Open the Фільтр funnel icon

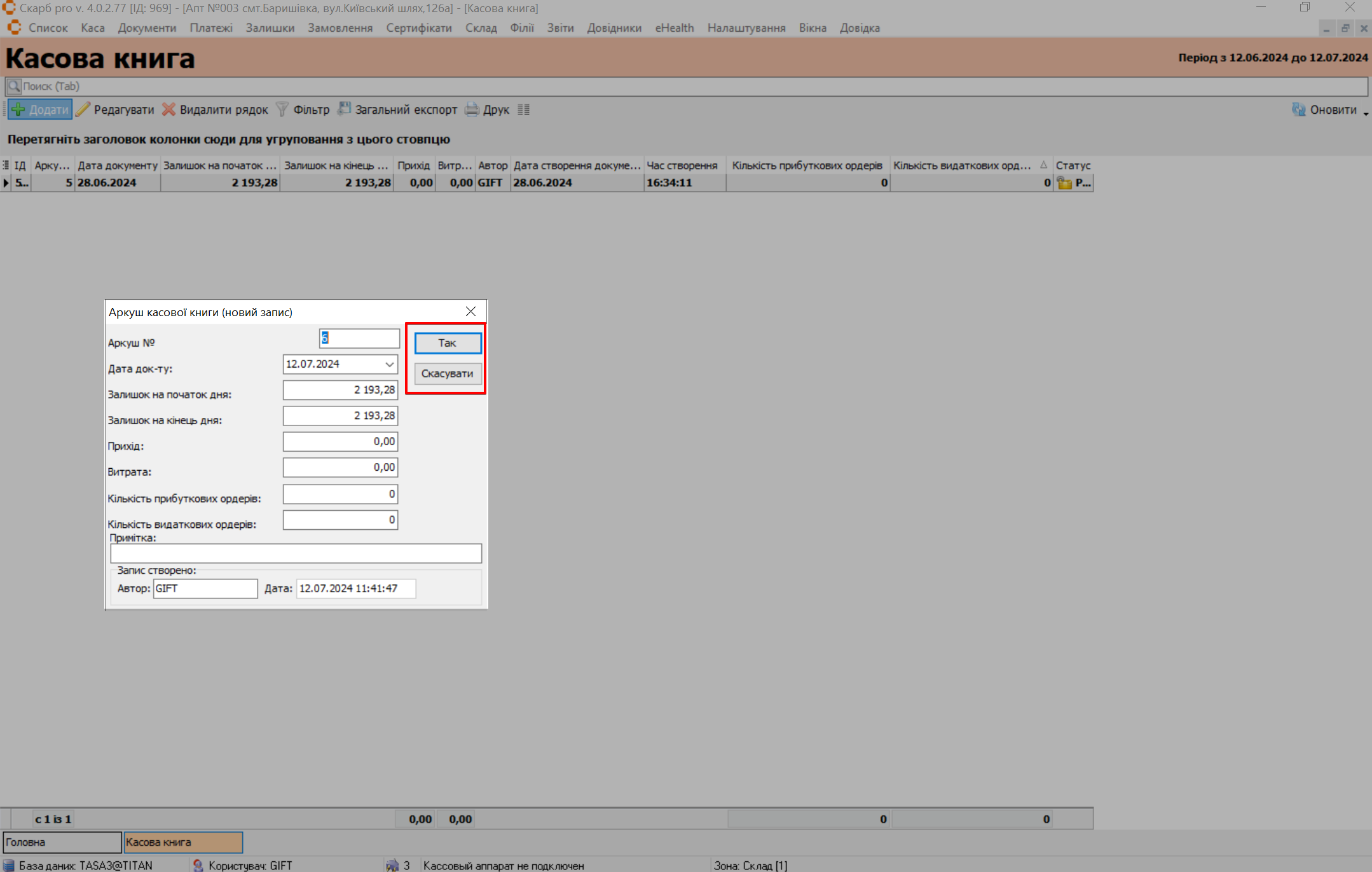click(282, 109)
